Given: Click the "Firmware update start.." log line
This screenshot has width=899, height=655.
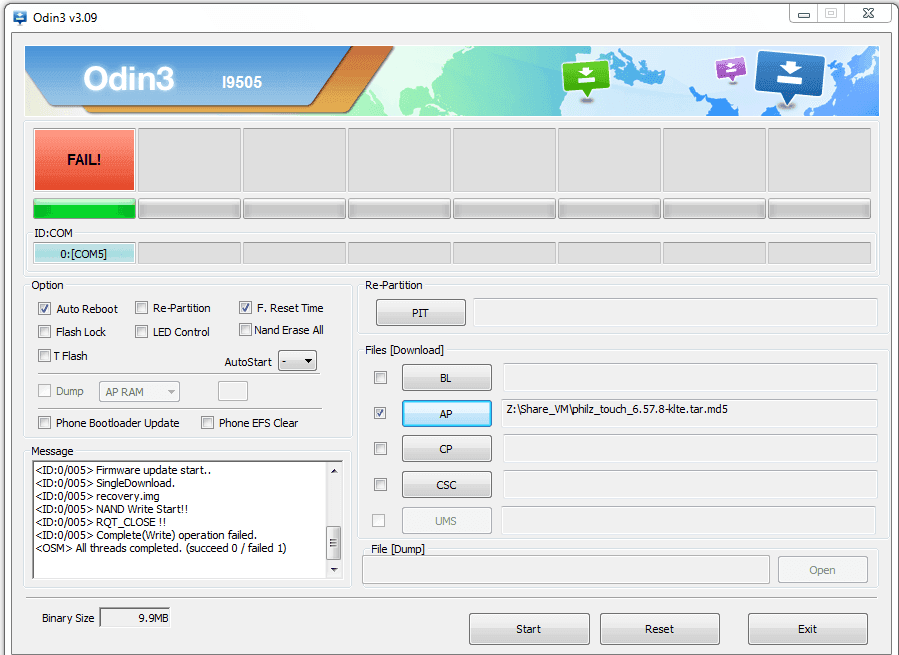Looking at the screenshot, I should pyautogui.click(x=123, y=470).
